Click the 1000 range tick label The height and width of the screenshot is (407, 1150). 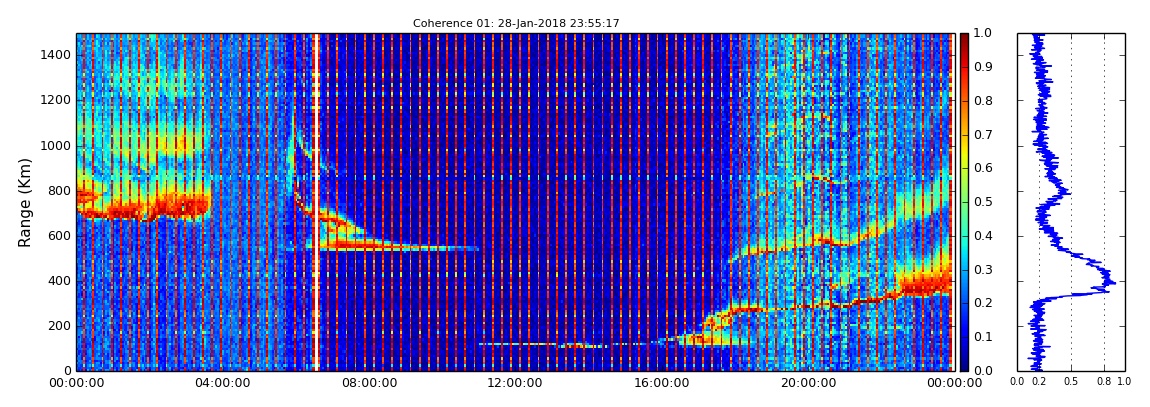tap(56, 145)
